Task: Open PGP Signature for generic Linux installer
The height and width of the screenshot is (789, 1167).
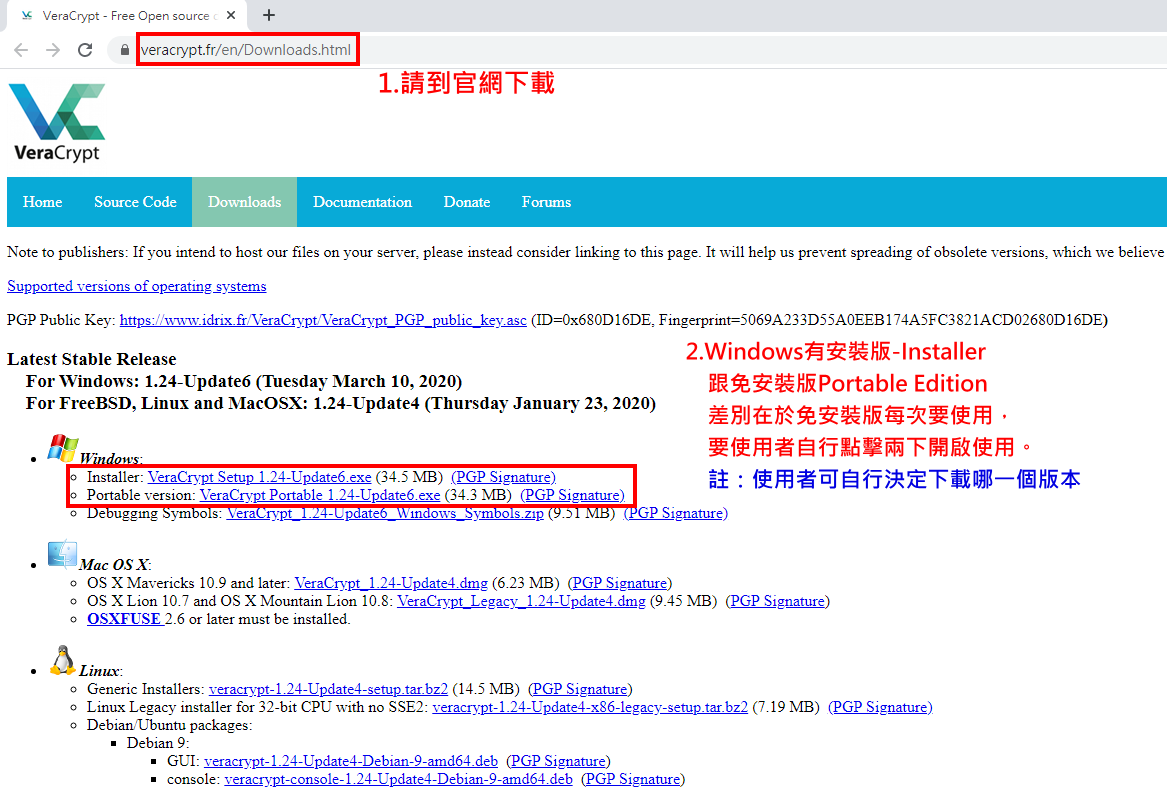Action: point(580,689)
